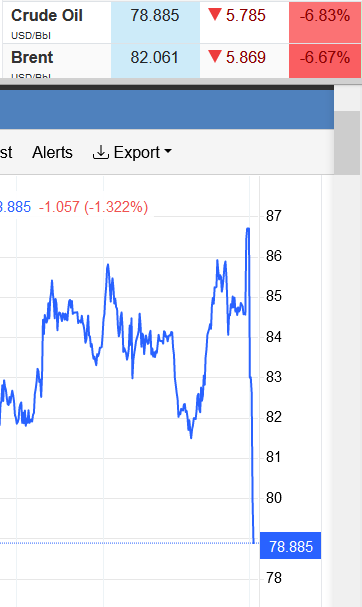Screen dimensions: 362x607
Task: Open the Crude Oil commodity link
Action: click(x=47, y=15)
